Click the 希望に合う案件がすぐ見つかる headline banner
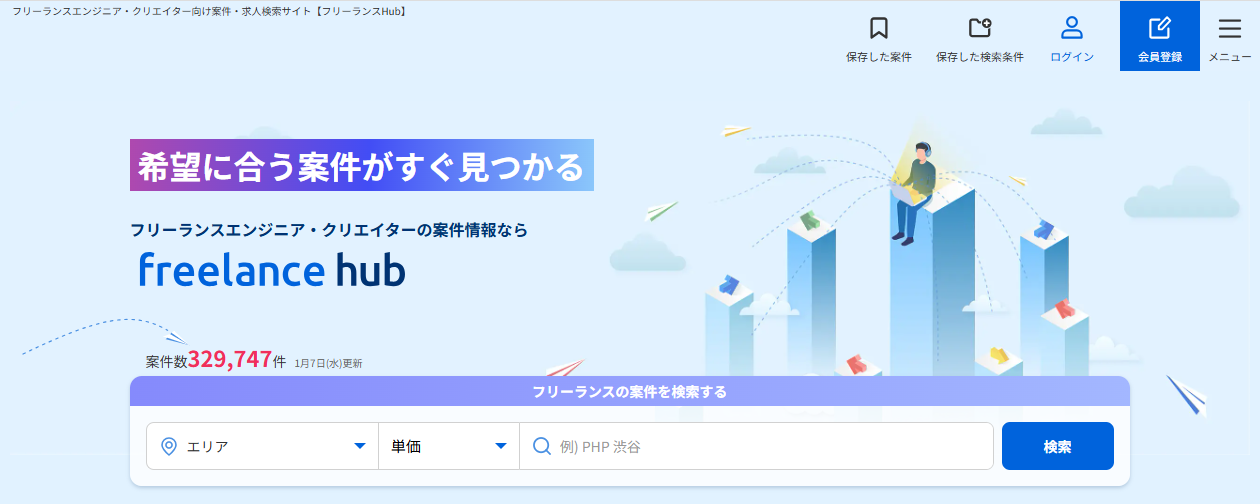This screenshot has width=1260, height=504. (361, 166)
